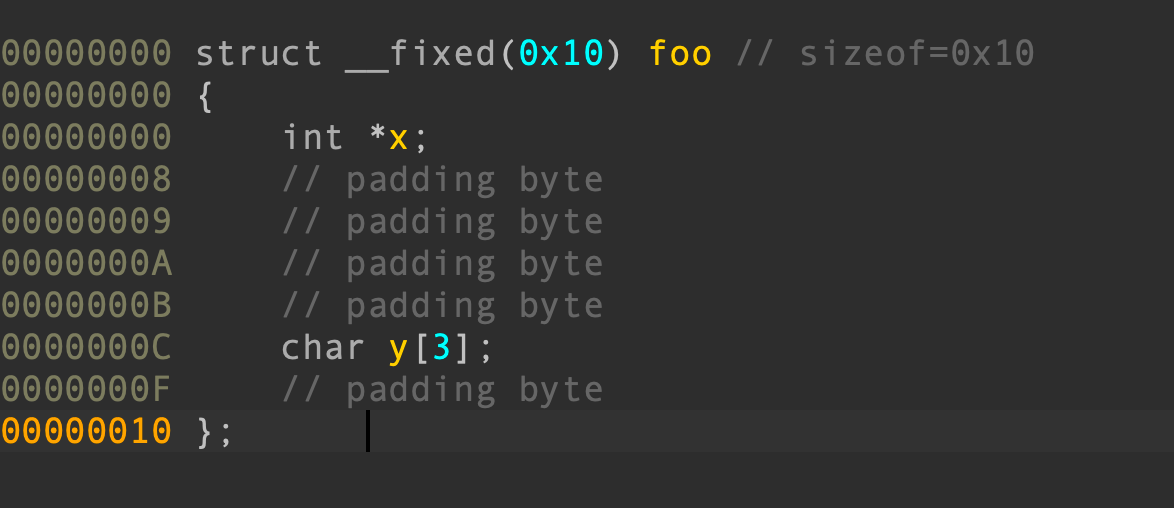Select the offset 0000000C in the gutter
Screen dimensions: 1174x508
(86, 348)
